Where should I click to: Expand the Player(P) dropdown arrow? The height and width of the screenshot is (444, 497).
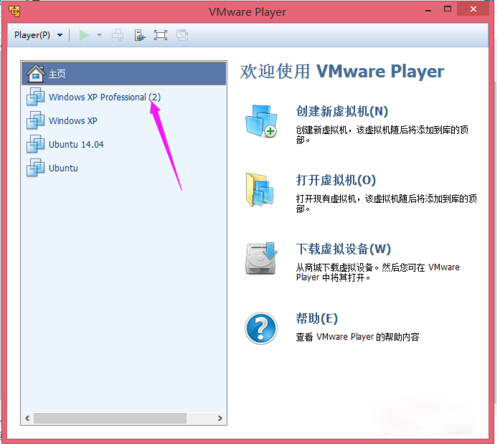click(x=60, y=35)
